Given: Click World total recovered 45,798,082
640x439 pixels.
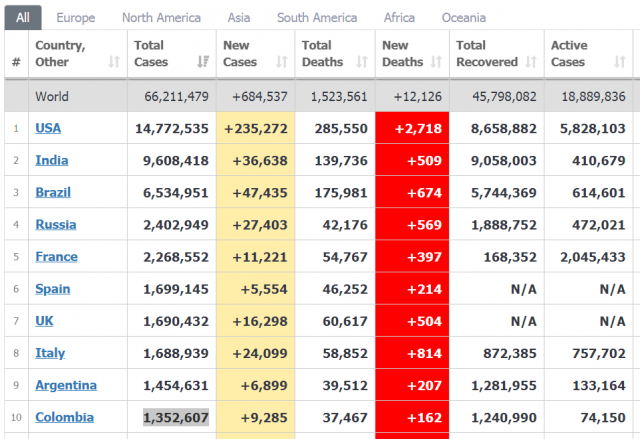Looking at the screenshot, I should coord(504,96).
